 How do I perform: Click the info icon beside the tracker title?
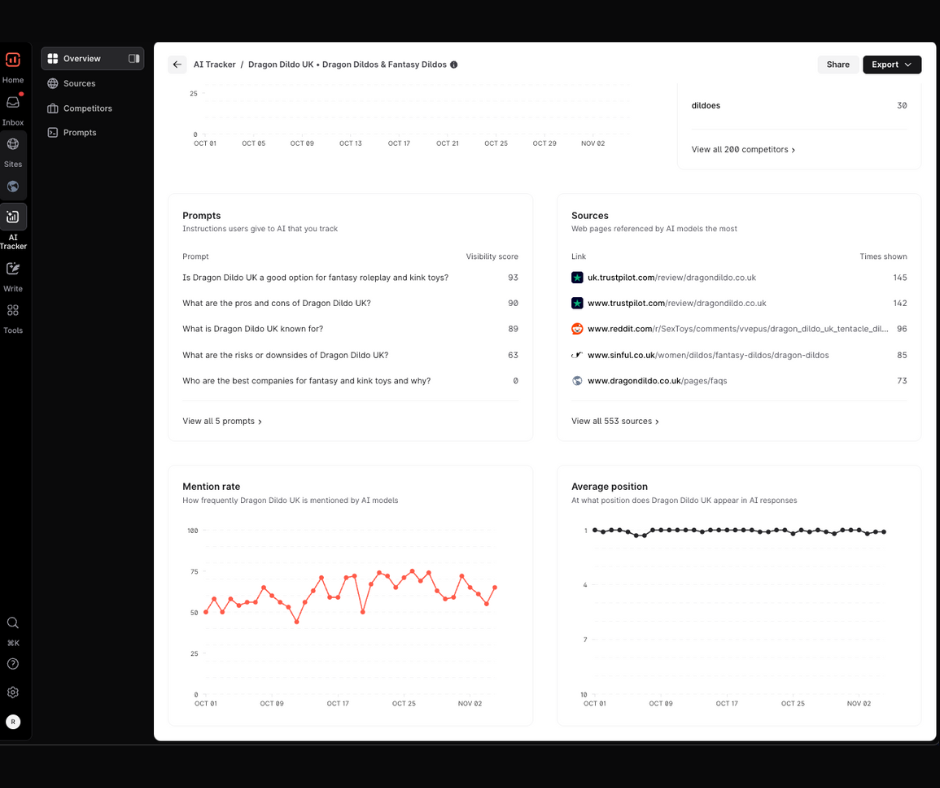point(454,65)
